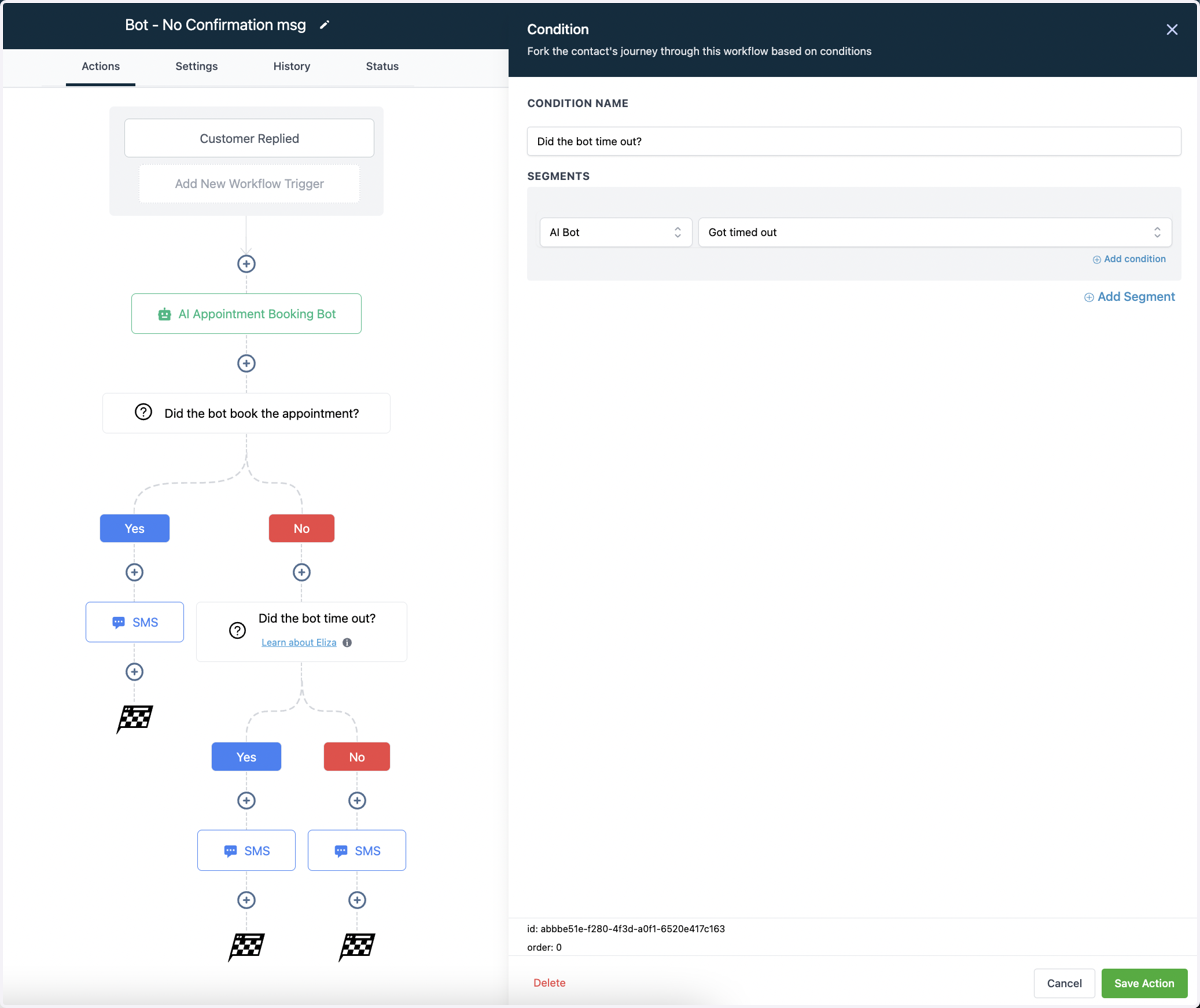
Task: Click end flag under time out Yes branch
Action: (246, 946)
